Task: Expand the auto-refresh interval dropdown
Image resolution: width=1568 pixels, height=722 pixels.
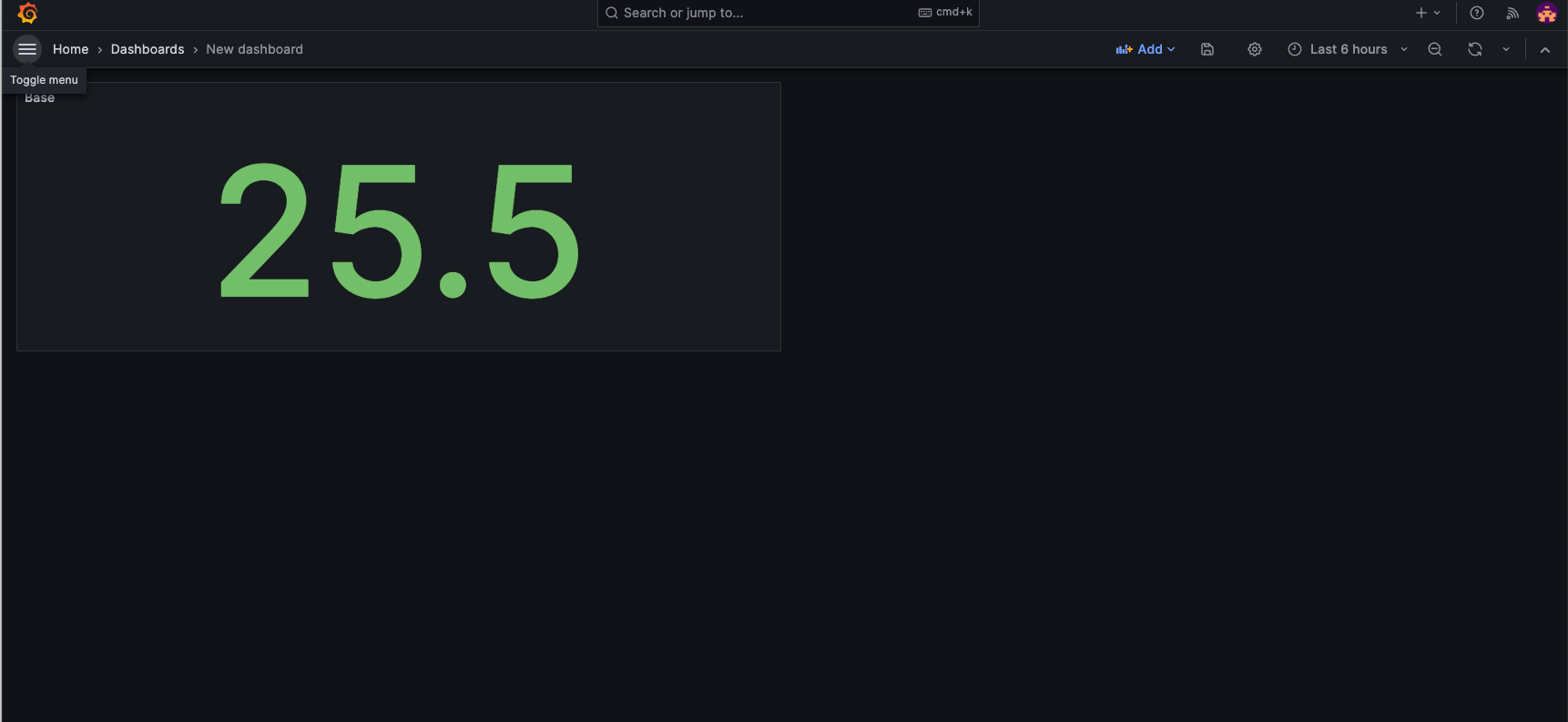Action: pos(1506,49)
